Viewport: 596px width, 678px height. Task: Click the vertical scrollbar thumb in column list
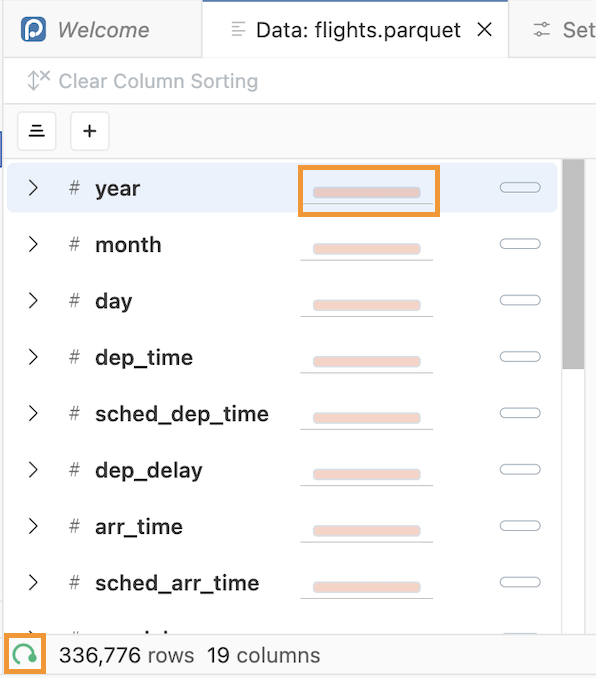(573, 264)
